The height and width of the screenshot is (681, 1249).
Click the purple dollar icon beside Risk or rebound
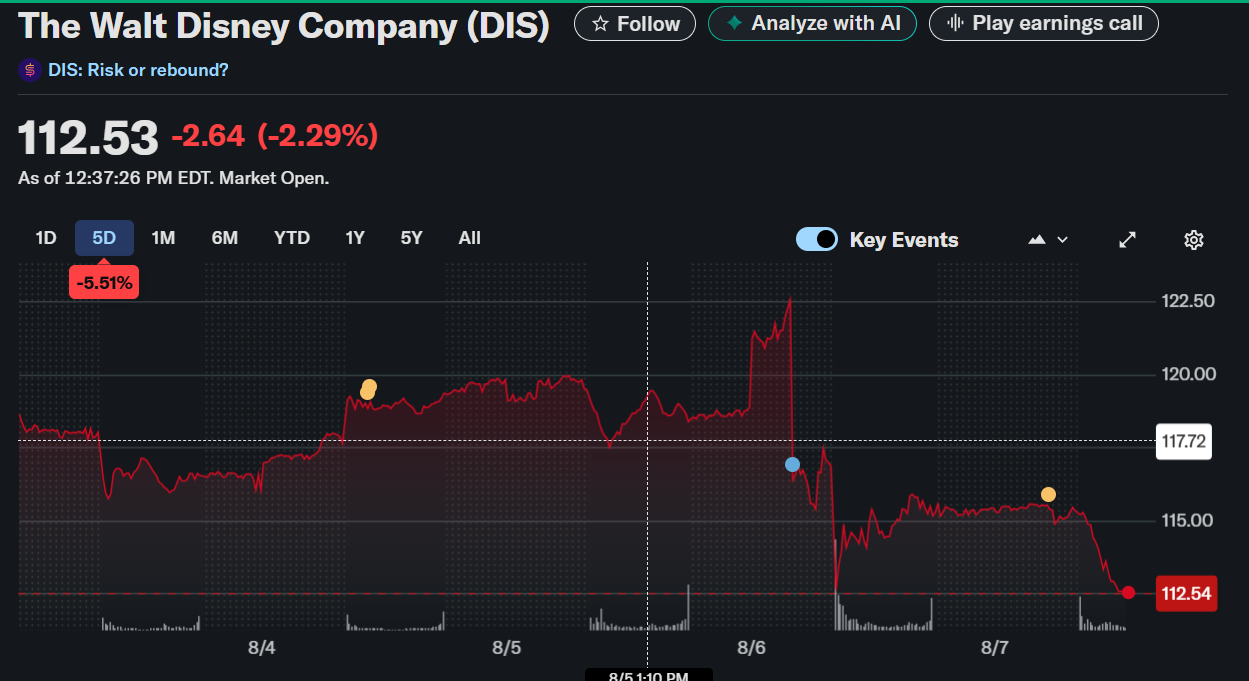(x=29, y=70)
